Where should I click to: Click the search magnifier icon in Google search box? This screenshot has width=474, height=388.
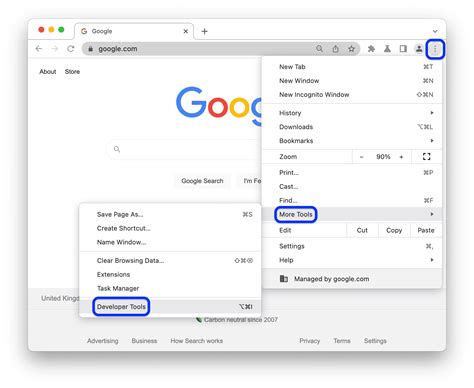pyautogui.click(x=117, y=149)
